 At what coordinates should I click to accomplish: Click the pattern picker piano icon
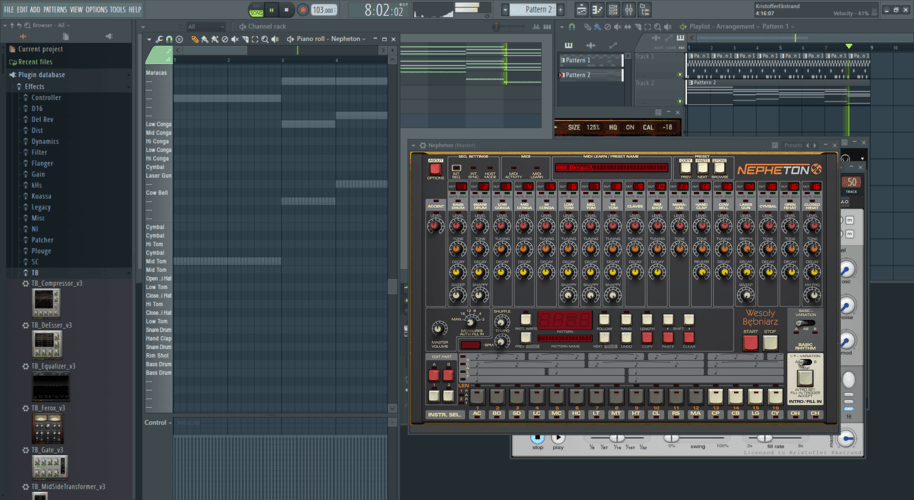click(568, 45)
